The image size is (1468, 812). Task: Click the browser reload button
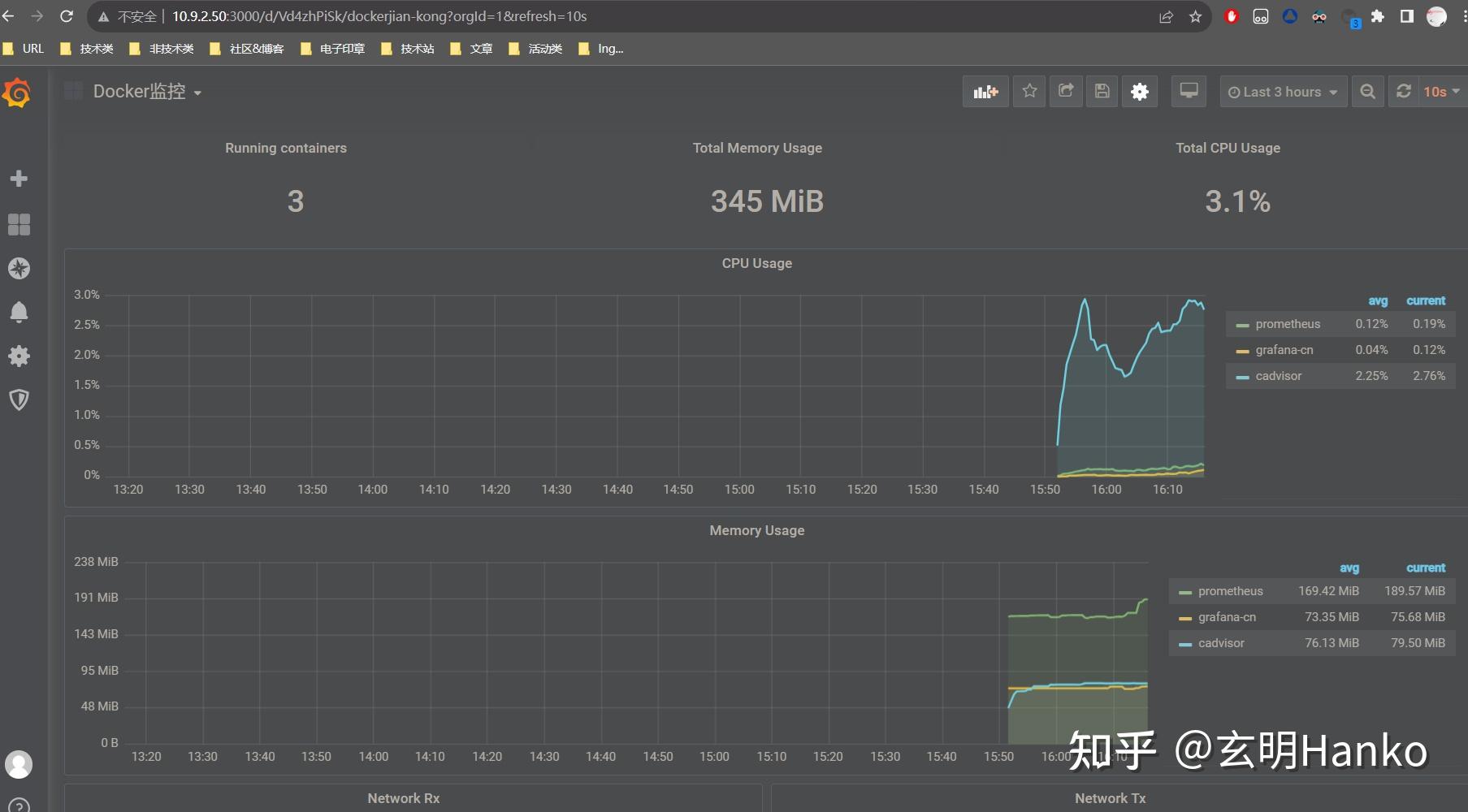pos(67,16)
